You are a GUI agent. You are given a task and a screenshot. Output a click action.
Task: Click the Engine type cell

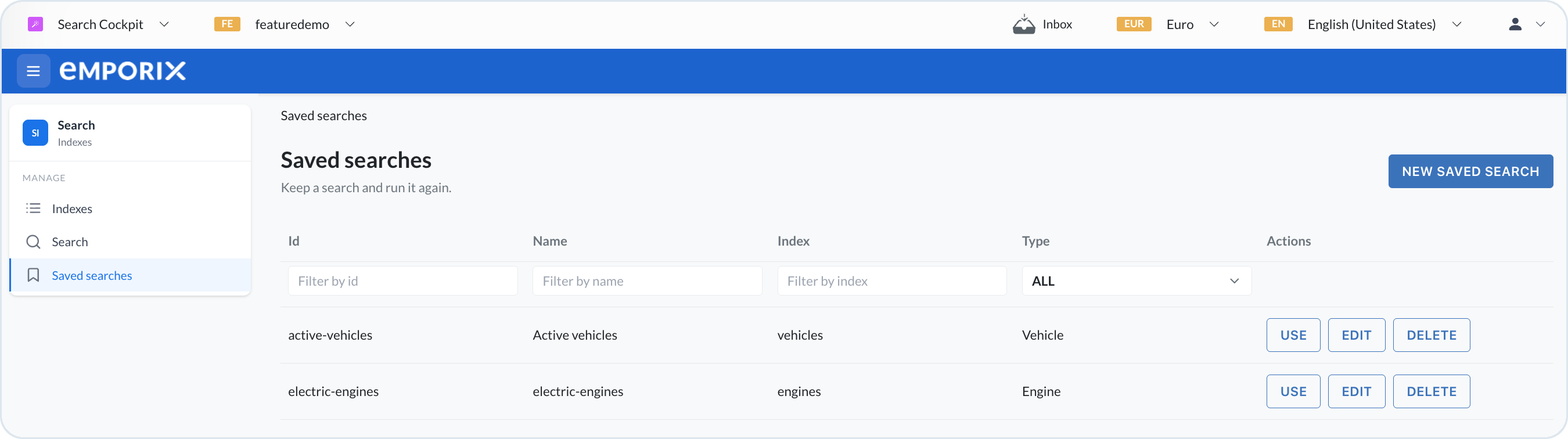coord(1041,391)
